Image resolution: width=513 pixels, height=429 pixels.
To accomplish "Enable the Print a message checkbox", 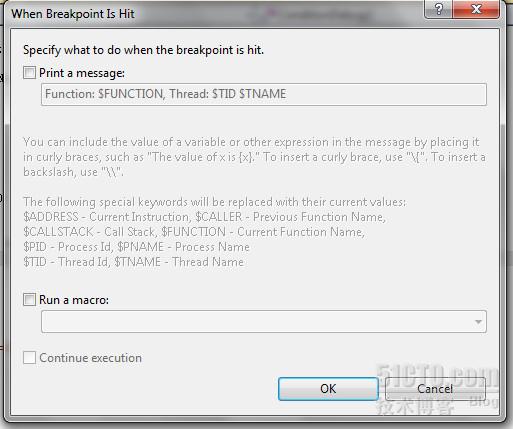I will pos(29,72).
